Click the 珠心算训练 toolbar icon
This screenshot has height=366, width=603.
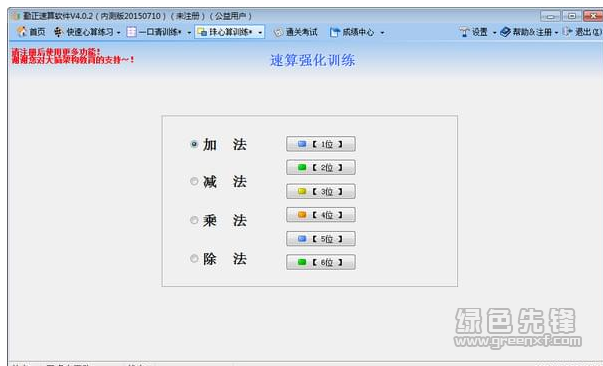(202, 32)
